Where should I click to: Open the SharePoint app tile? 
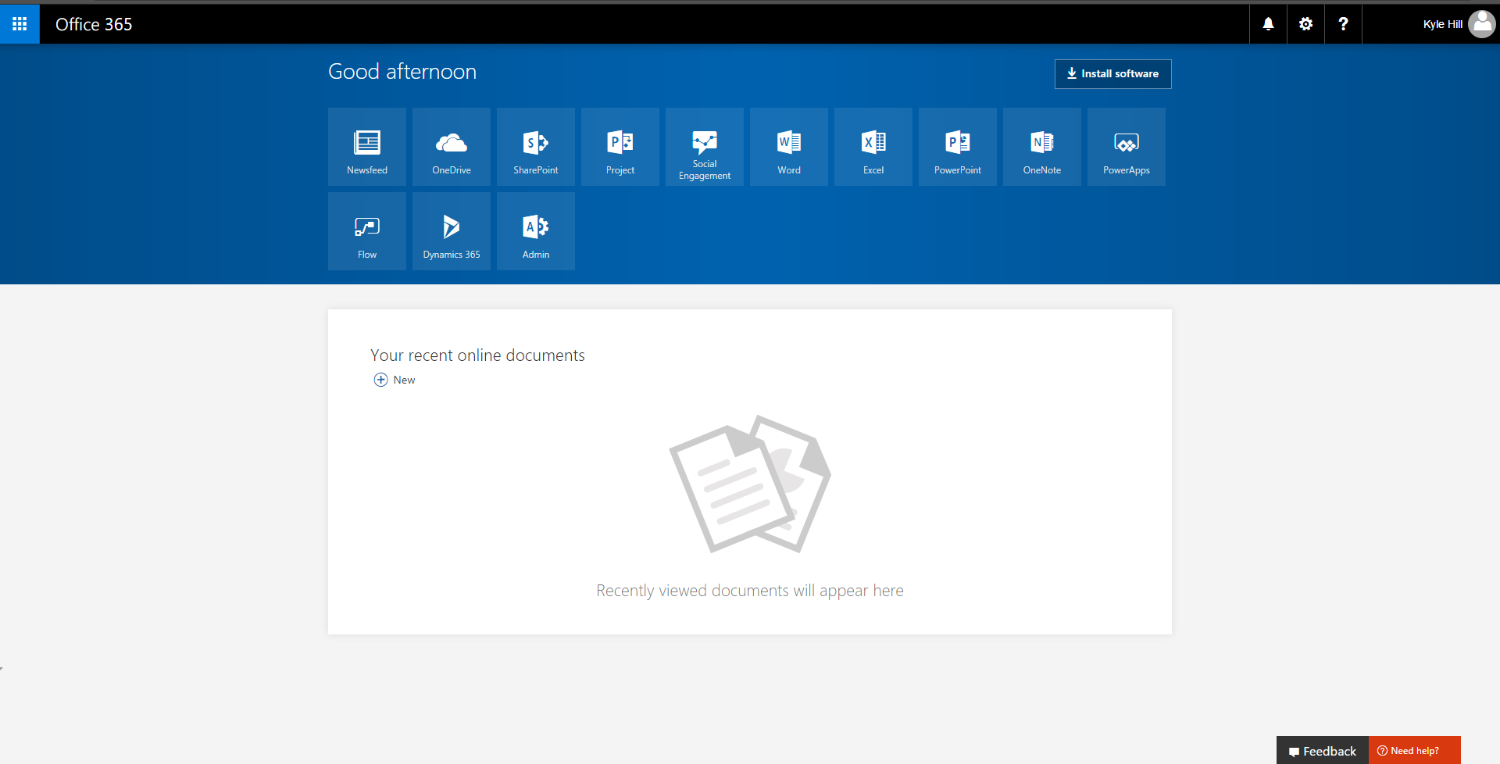coord(536,147)
